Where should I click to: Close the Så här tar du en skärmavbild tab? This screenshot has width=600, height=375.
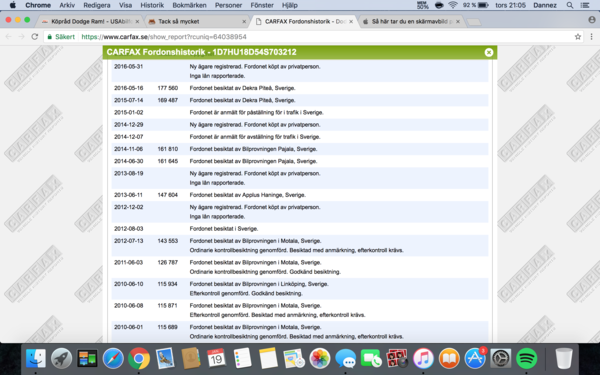(x=458, y=21)
